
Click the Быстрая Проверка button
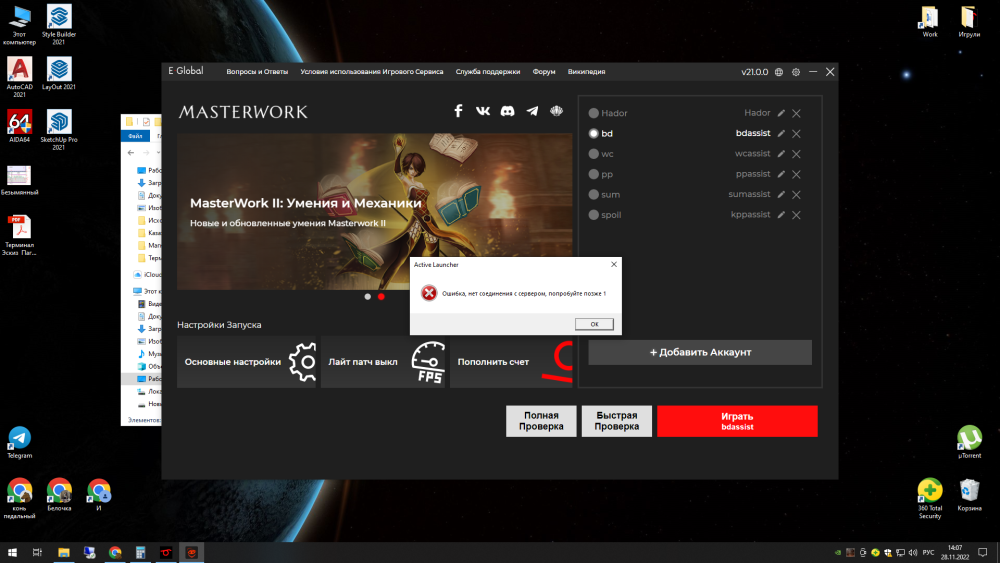tap(616, 420)
